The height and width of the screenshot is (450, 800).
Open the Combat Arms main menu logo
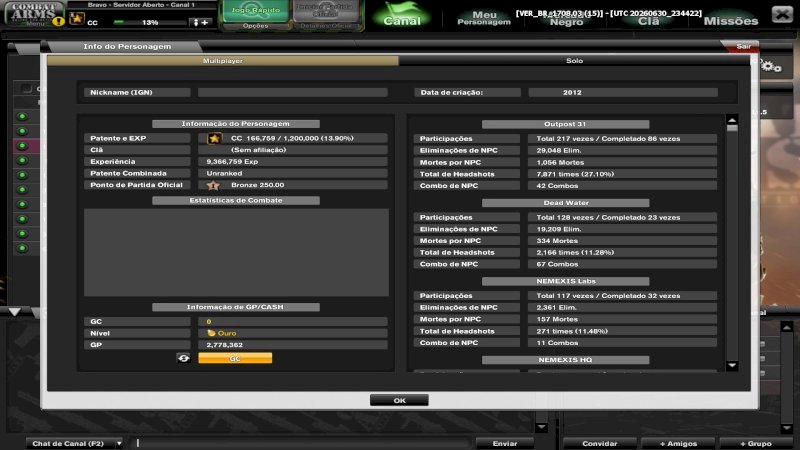pos(33,12)
